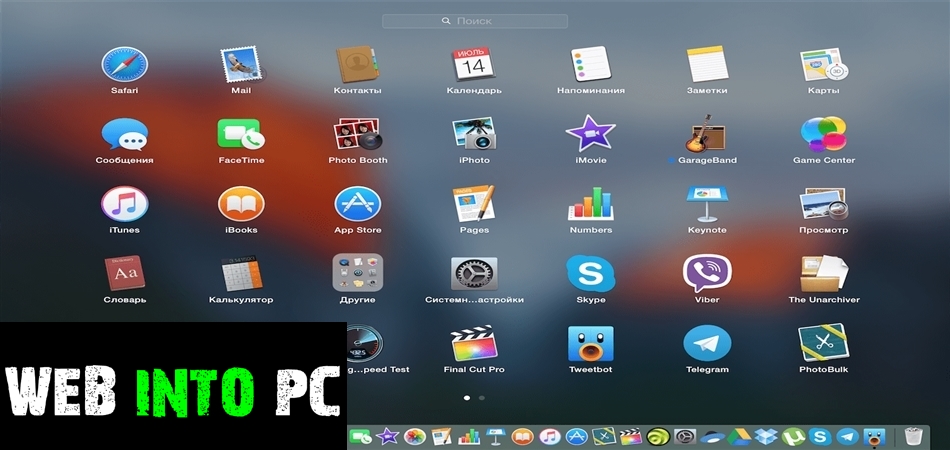Open the Калькулятор app

(x=241, y=273)
